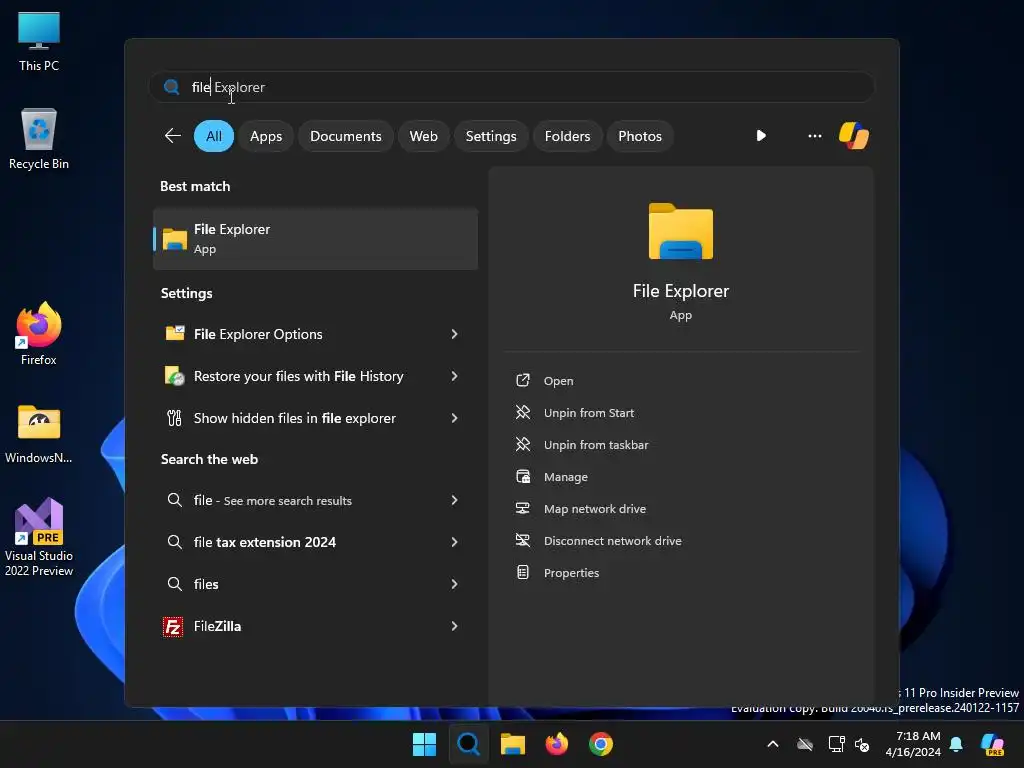This screenshot has width=1024, height=768.
Task: Expand File Explorer Options result chevron
Action: point(455,334)
